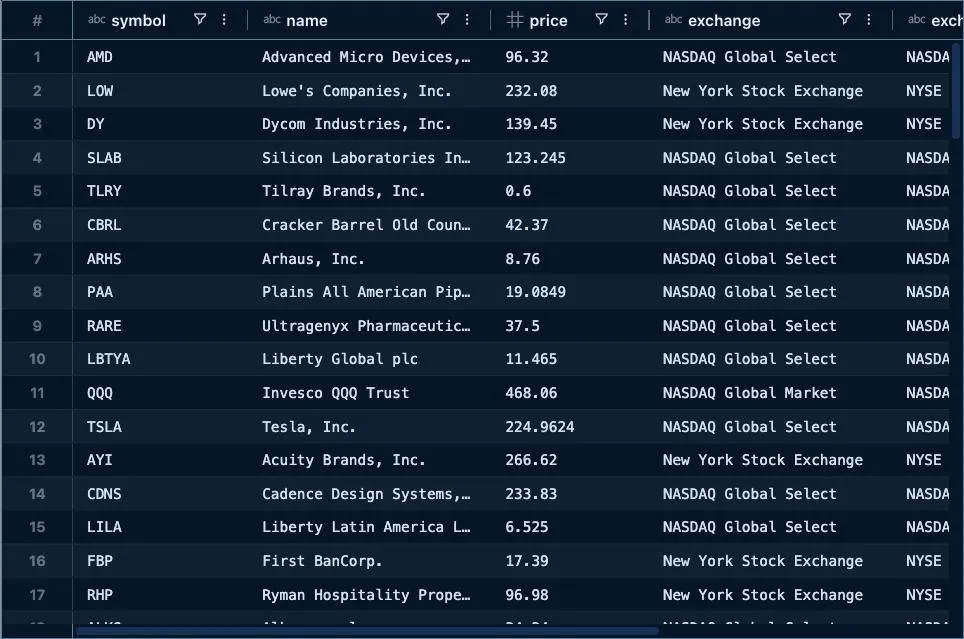Select price cell 123.245
The image size is (964, 639).
569,157
